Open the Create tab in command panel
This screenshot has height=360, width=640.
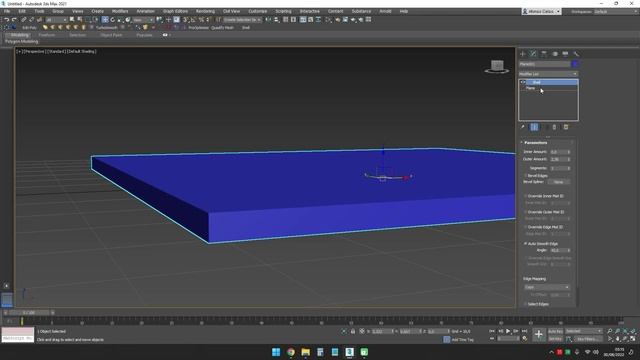click(523, 54)
